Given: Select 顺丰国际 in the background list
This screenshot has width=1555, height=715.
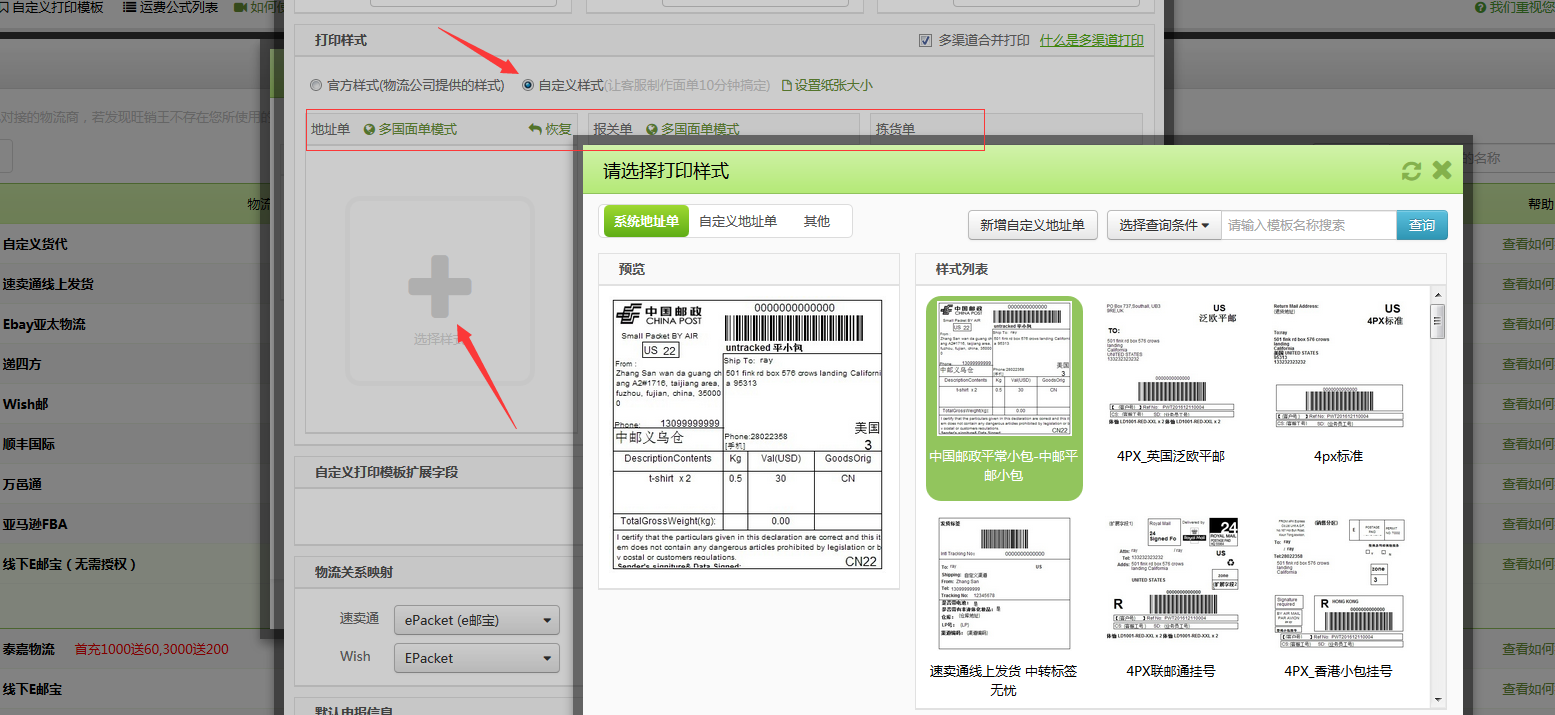Looking at the screenshot, I should pyautogui.click(x=29, y=444).
